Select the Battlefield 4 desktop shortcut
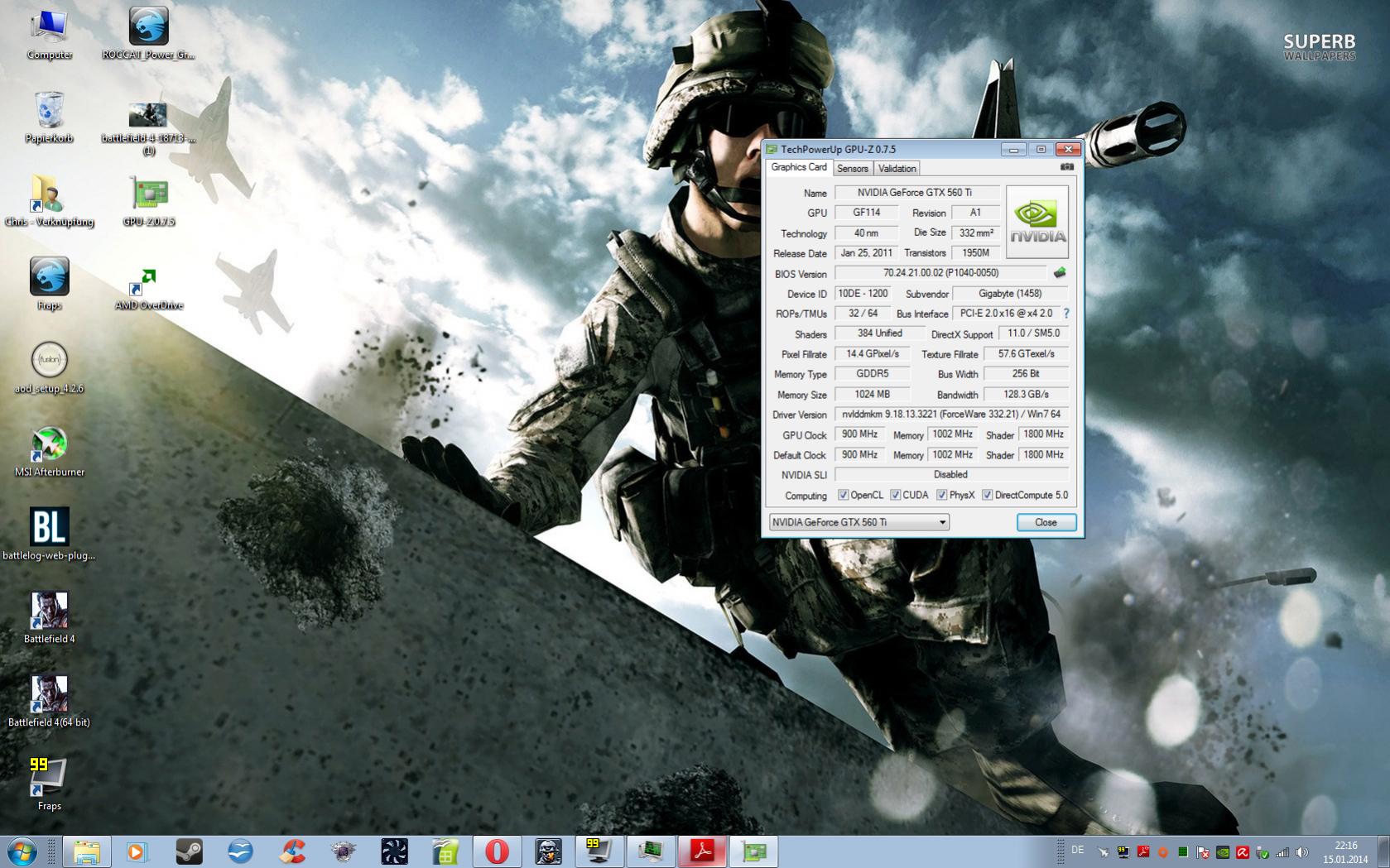The width and height of the screenshot is (1390, 868). [49, 618]
